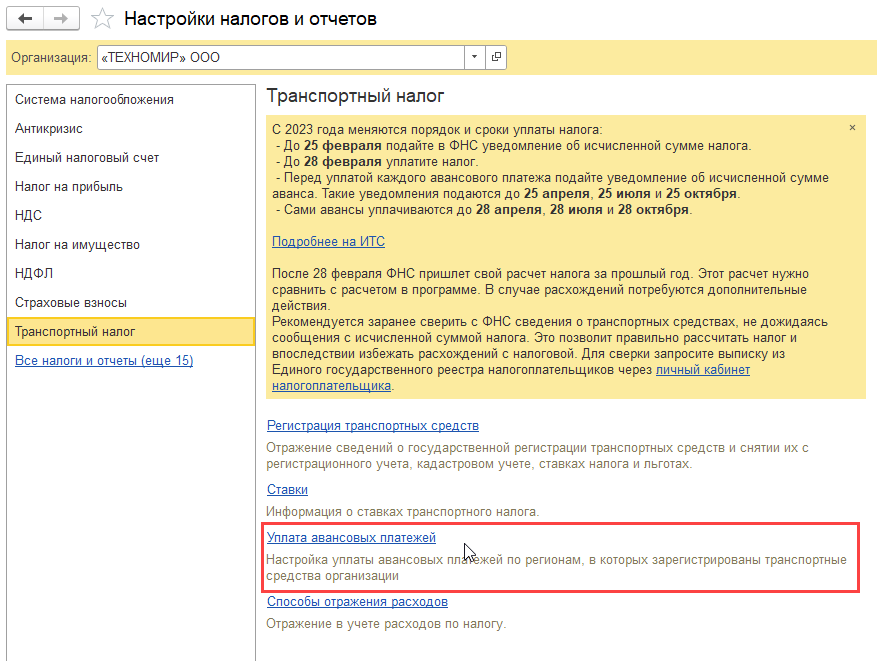Switch to НДФЛ section

[x=131, y=273]
